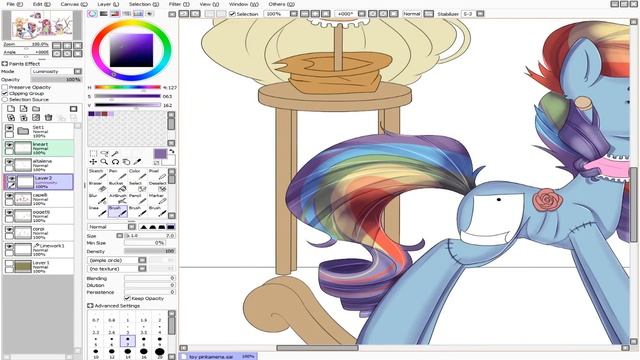Screen dimensions: 640x360
Task: Uncheck Keep Opacity checkbox
Action: [x=127, y=298]
